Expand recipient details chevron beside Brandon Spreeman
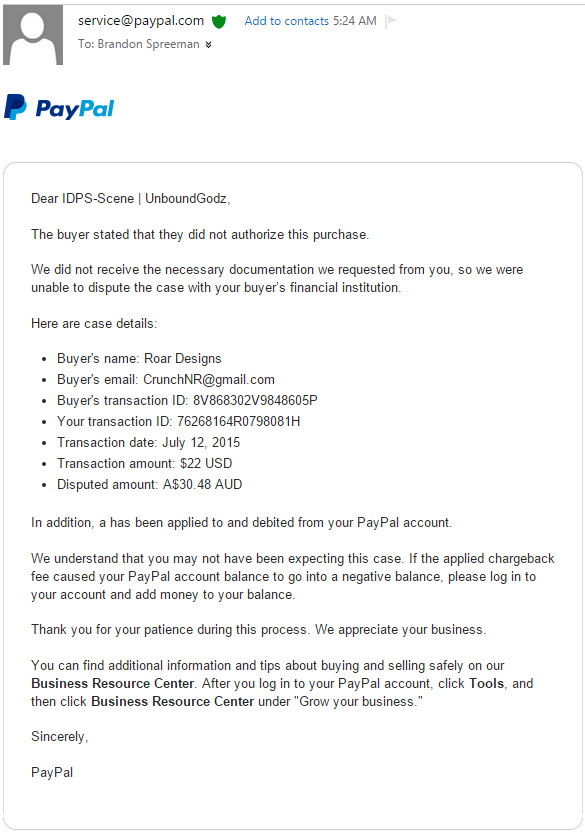585x832 pixels. [x=209, y=45]
